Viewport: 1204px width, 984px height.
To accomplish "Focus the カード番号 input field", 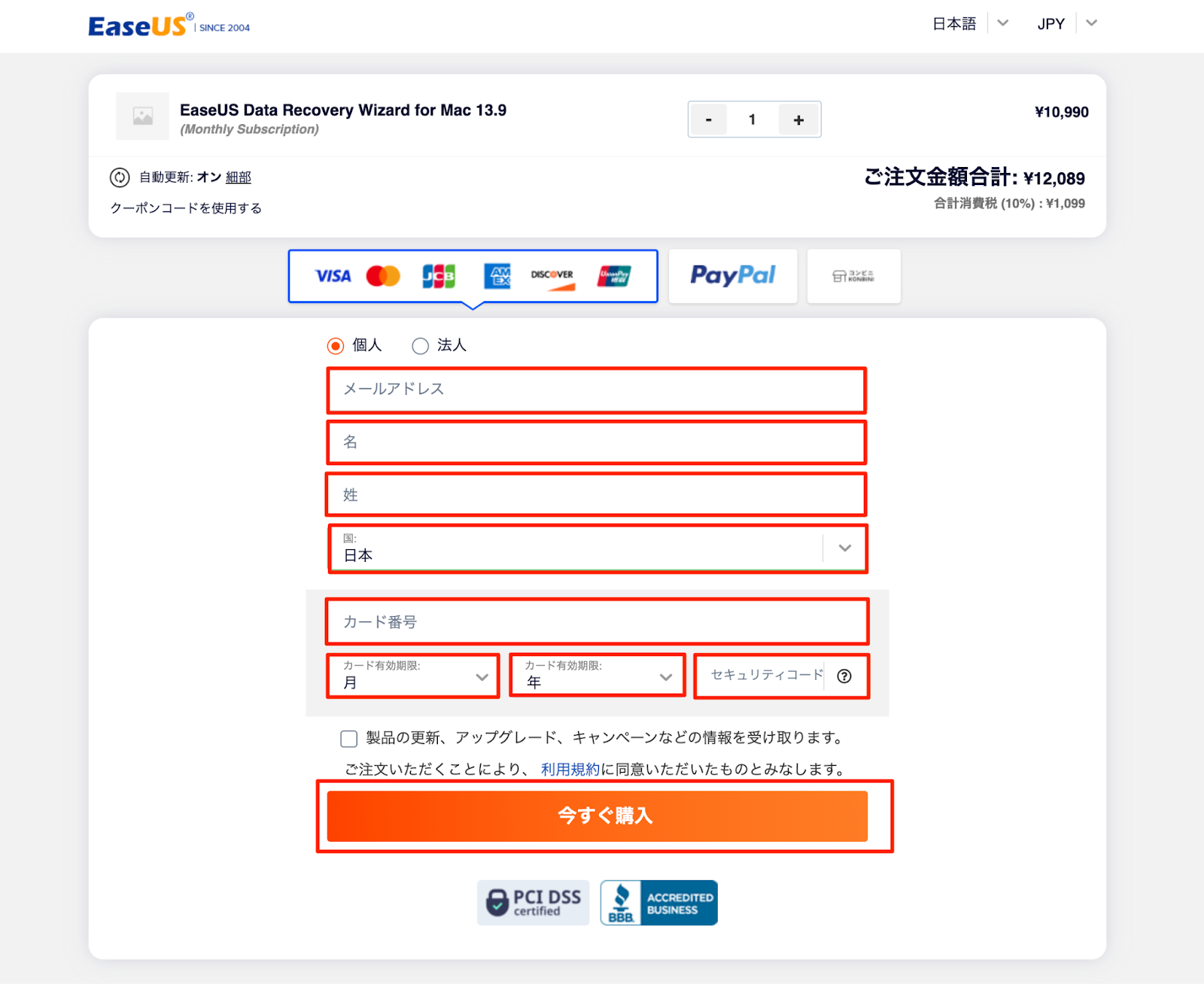I will pos(597,622).
